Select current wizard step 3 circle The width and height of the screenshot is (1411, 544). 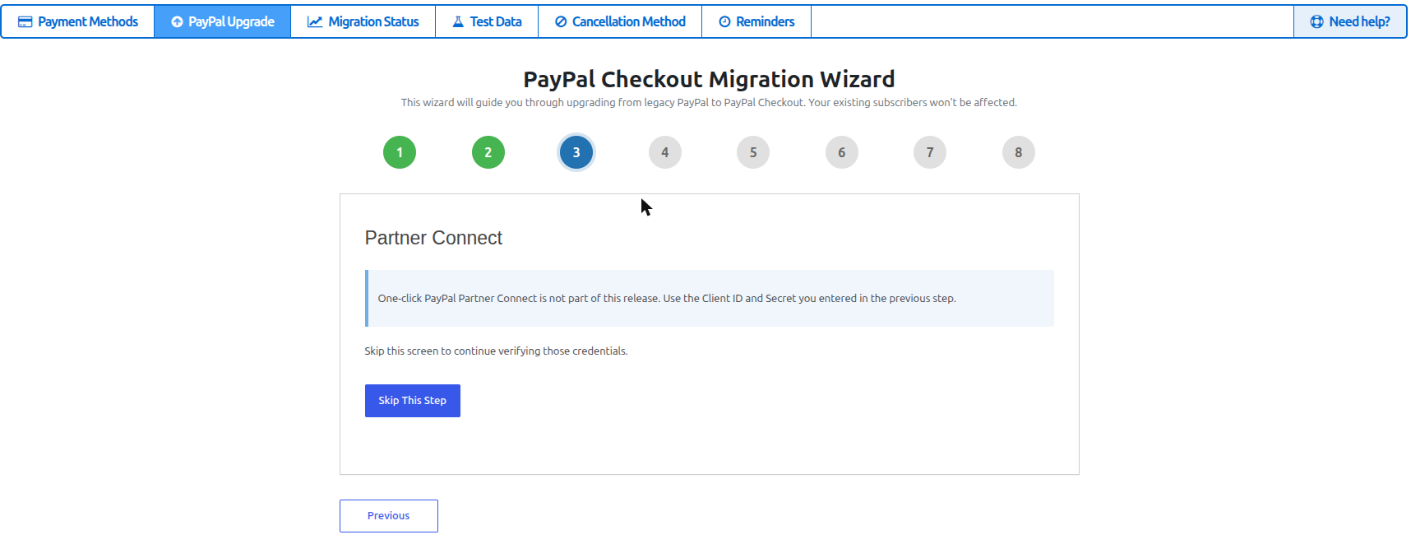point(576,153)
